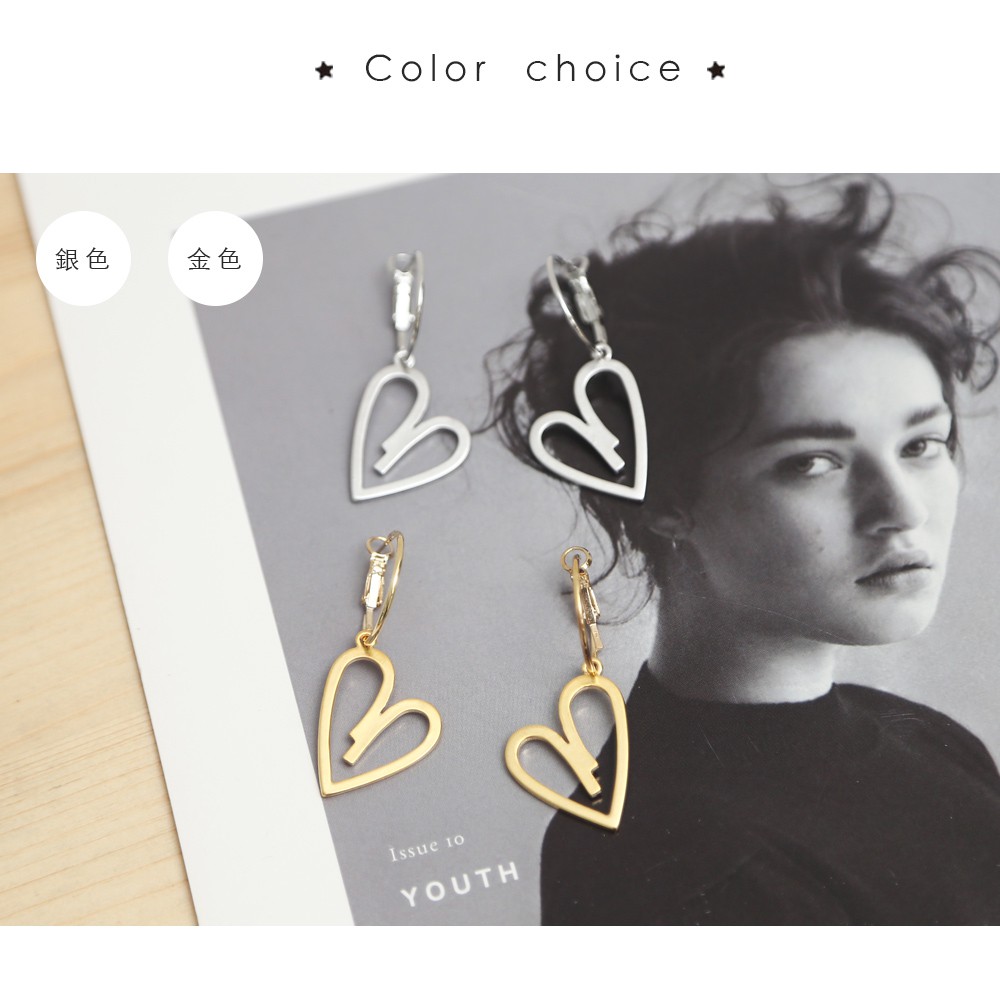The image size is (1000, 1000).
Task: Click the silver hoop of right silver earring
Action: click(574, 305)
